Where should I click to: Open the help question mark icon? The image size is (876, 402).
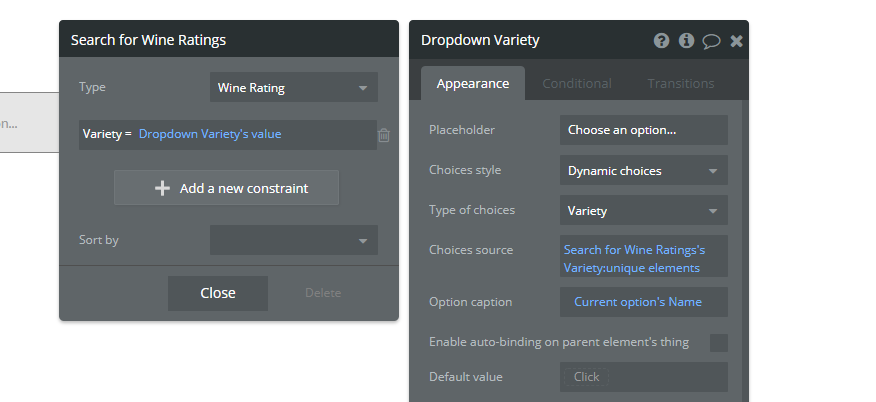pyautogui.click(x=661, y=41)
